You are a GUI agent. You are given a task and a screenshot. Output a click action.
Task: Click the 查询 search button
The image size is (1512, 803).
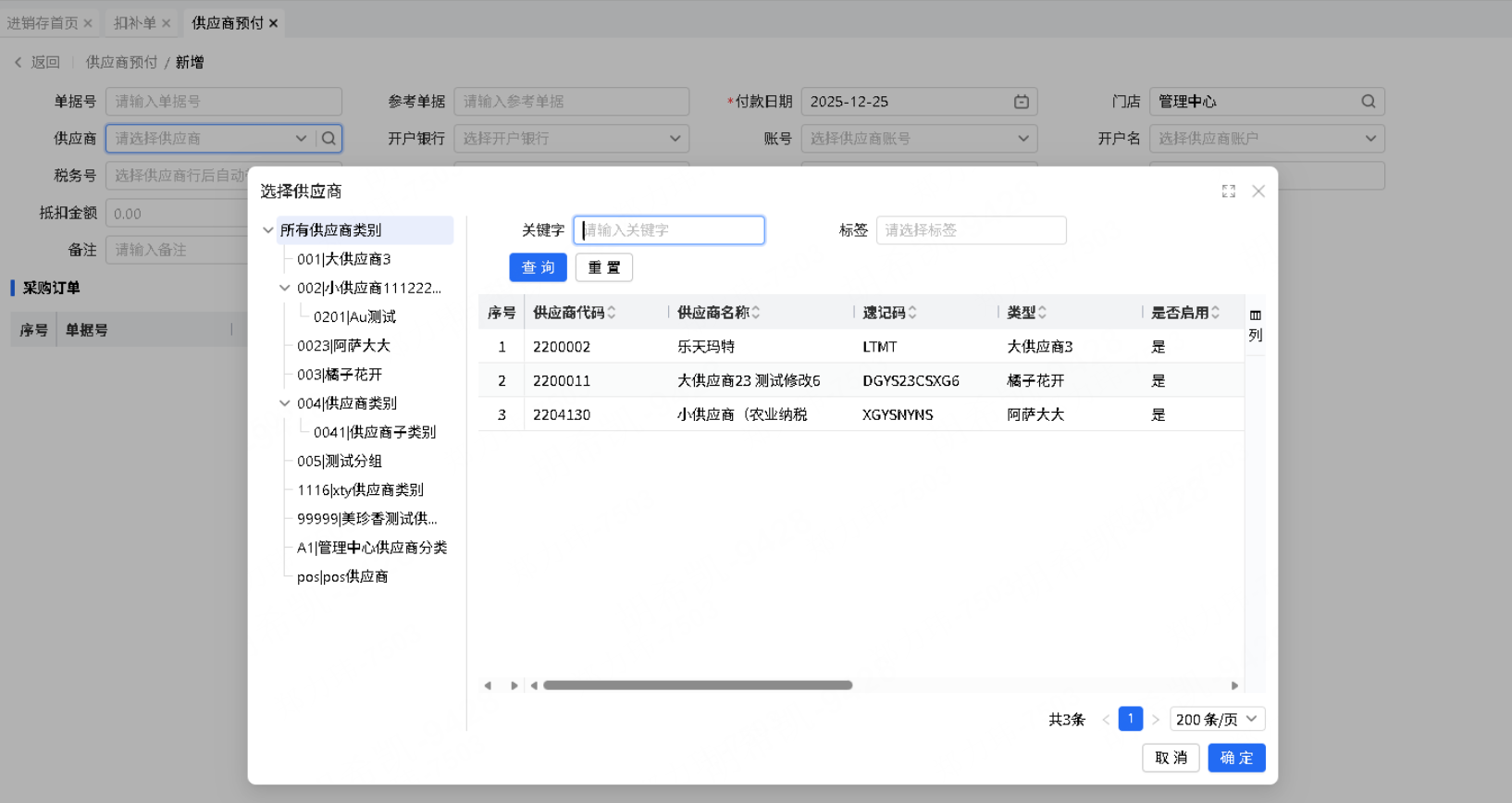[538, 267]
